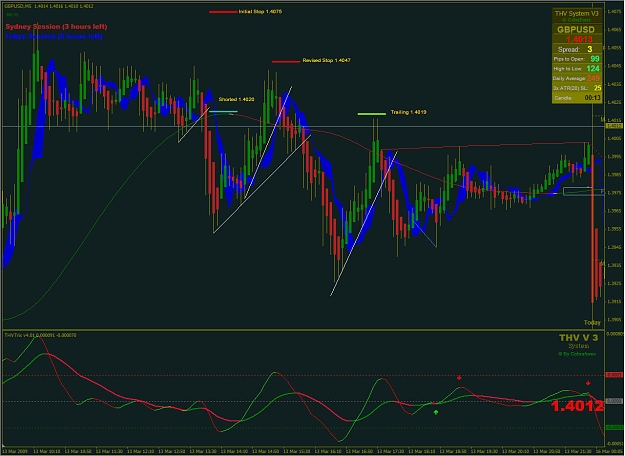Click the Daily Average value 249

coord(593,78)
